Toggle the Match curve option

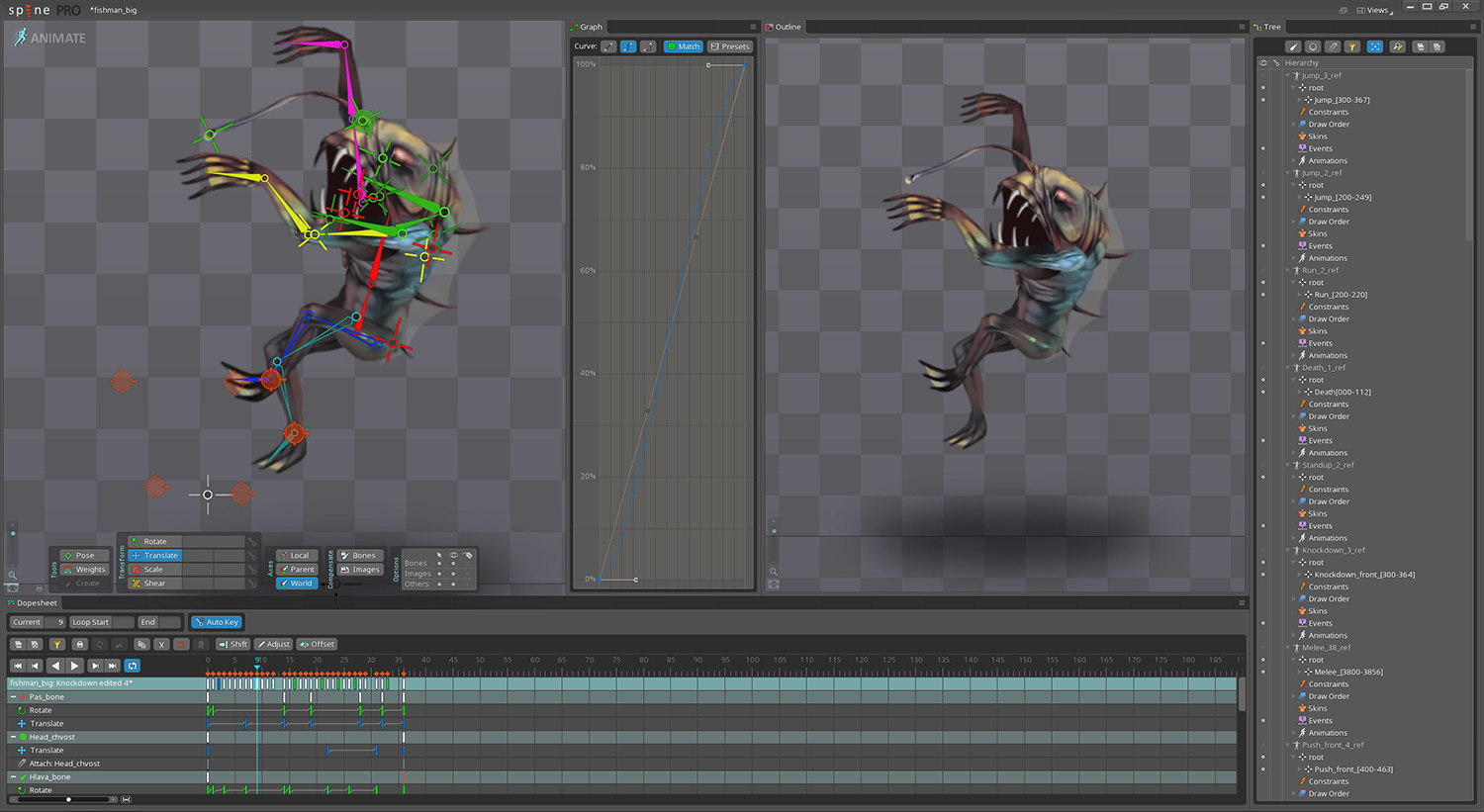pyautogui.click(x=683, y=46)
